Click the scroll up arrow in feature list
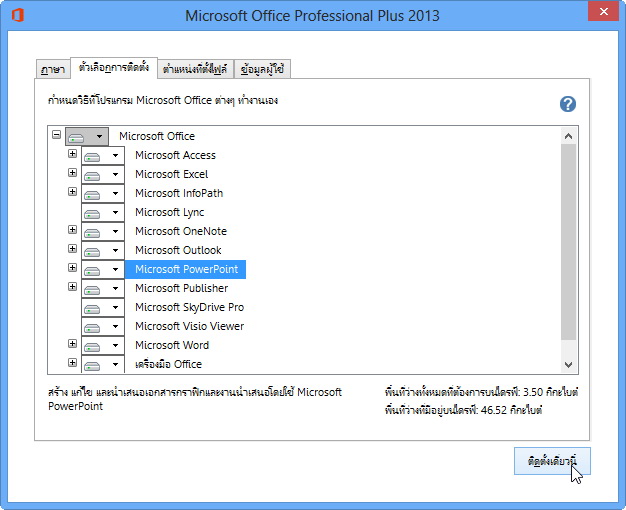Viewport: 626px width, 510px height. [x=569, y=137]
